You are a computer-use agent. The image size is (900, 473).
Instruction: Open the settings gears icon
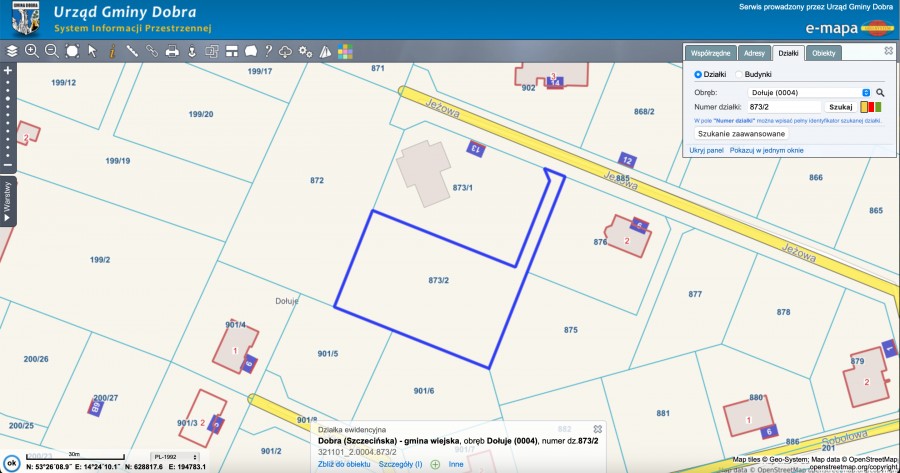click(x=306, y=51)
